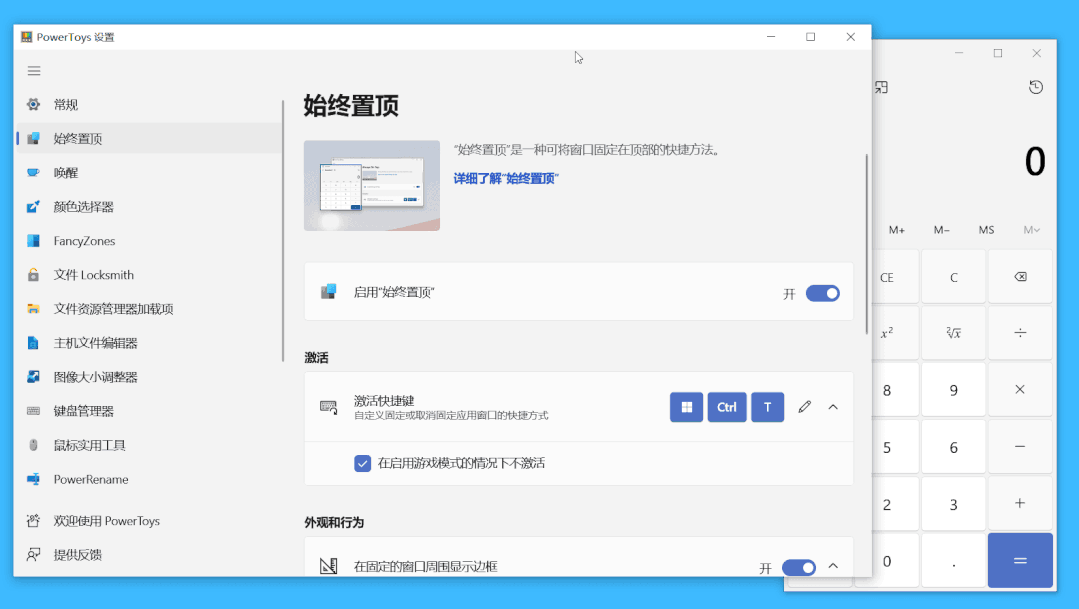The height and width of the screenshot is (609, 1079).
Task: Click the Windows key shortcut badge
Action: tap(686, 407)
